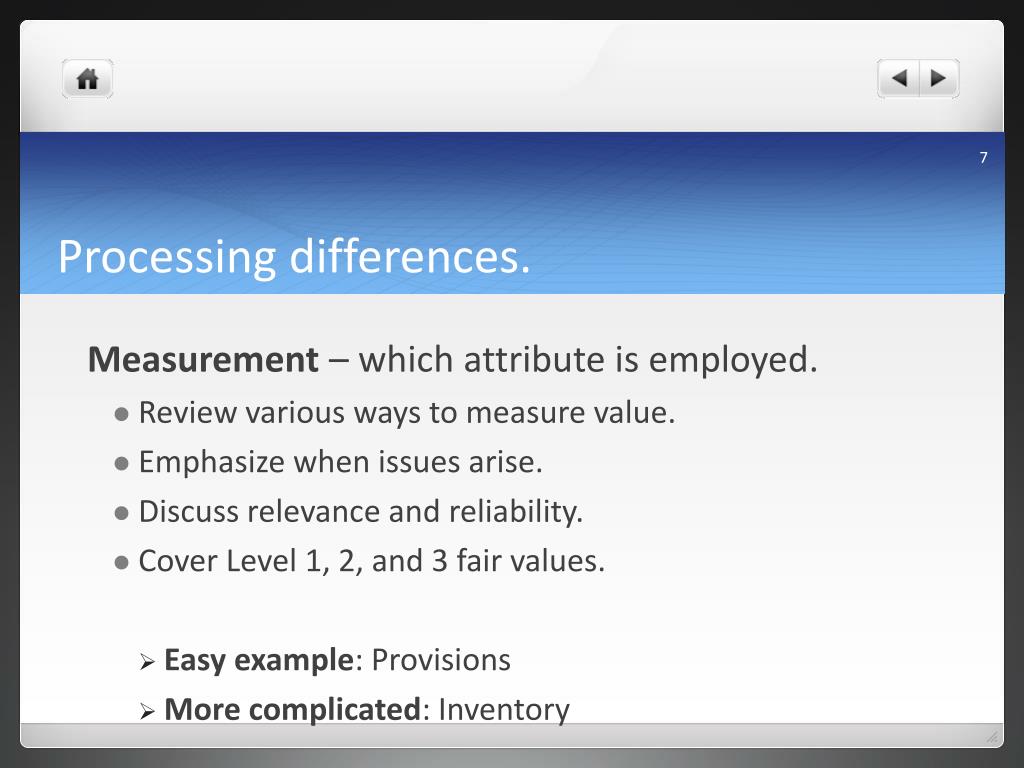
Task: Click the slide number 7
Action: click(984, 158)
